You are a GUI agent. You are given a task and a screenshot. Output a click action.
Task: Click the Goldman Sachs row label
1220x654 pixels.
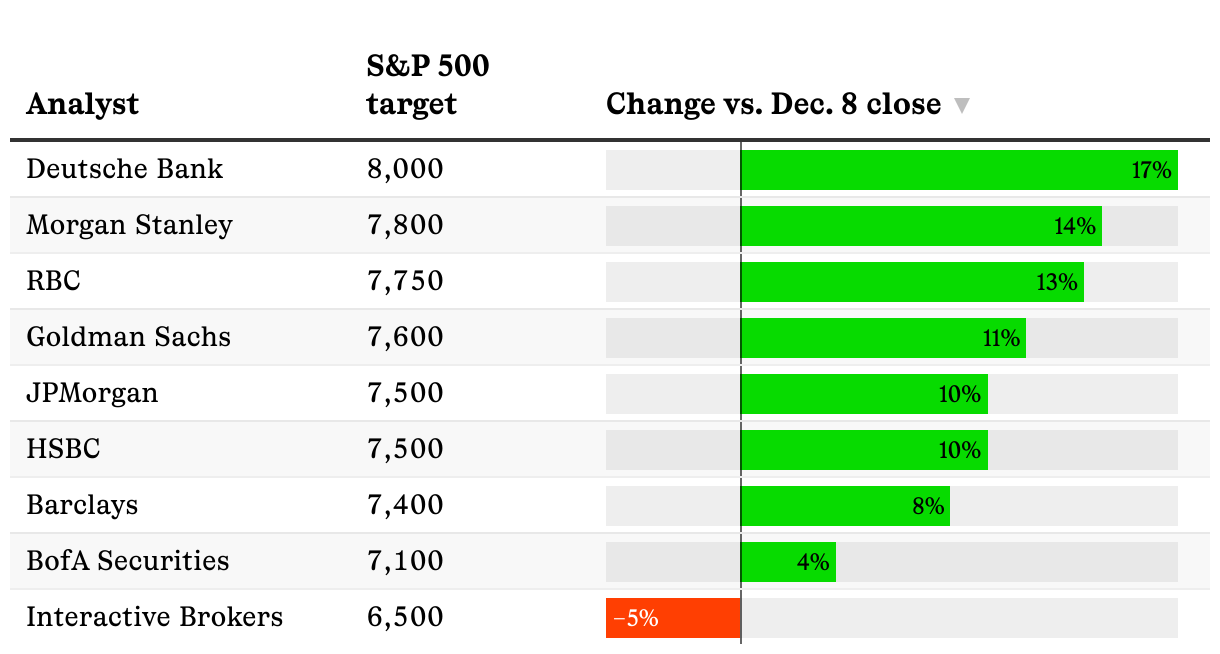128,337
